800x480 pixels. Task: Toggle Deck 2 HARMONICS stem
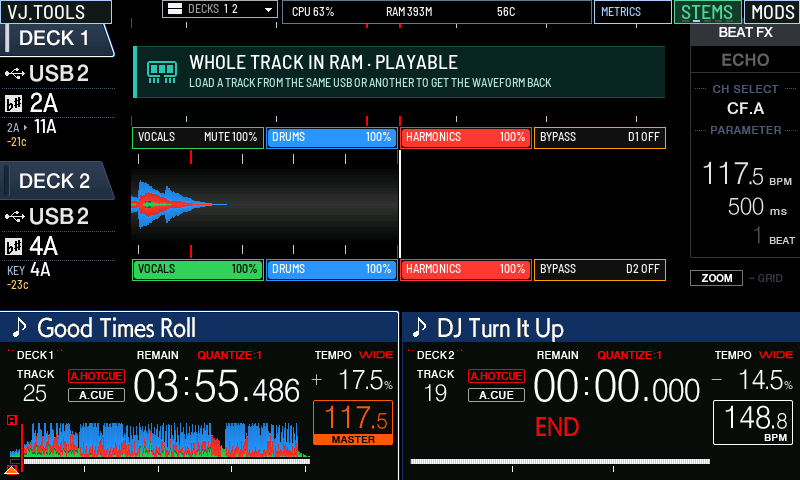(x=466, y=269)
